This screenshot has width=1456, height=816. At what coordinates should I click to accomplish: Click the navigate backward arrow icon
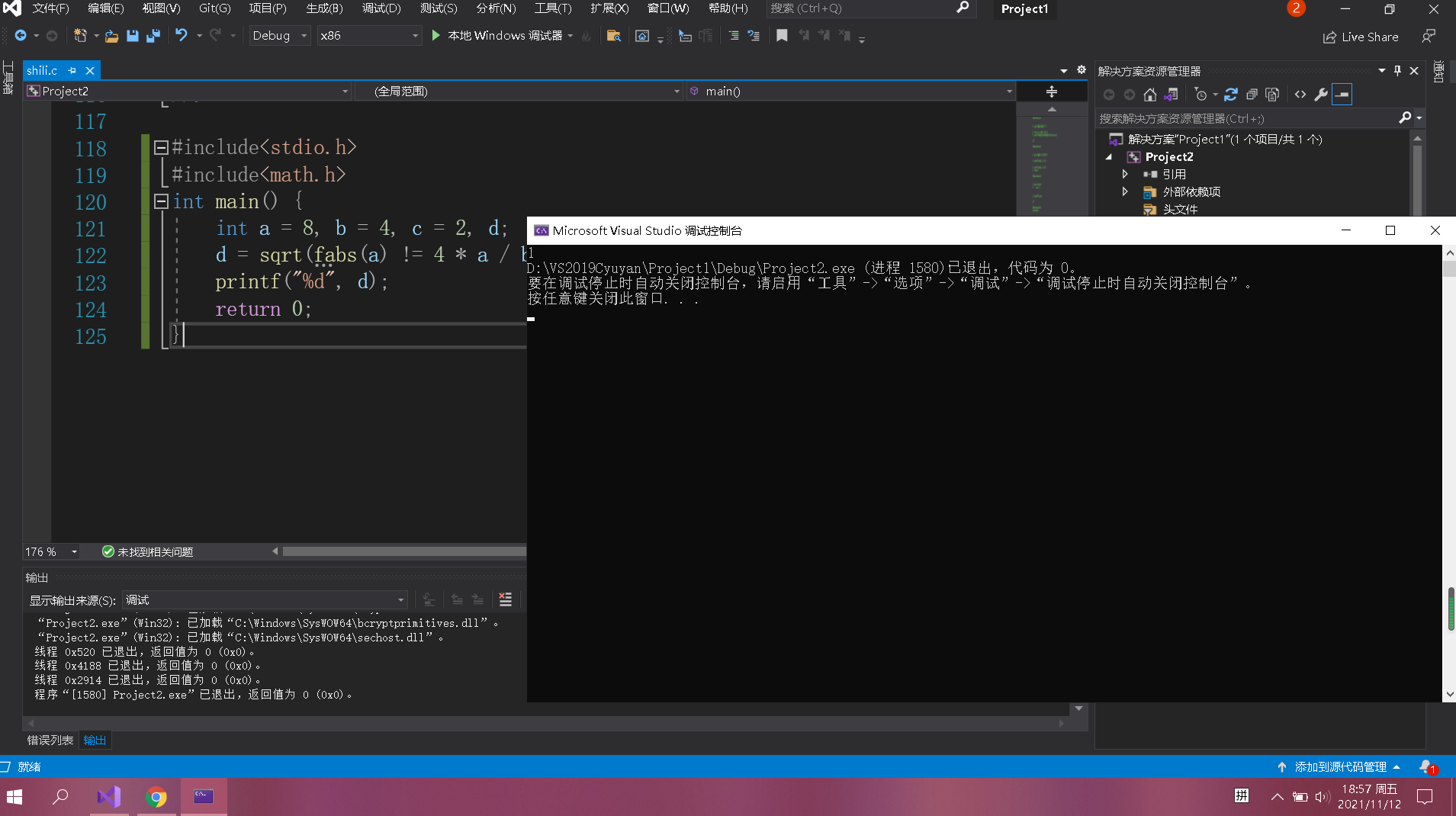click(x=21, y=36)
